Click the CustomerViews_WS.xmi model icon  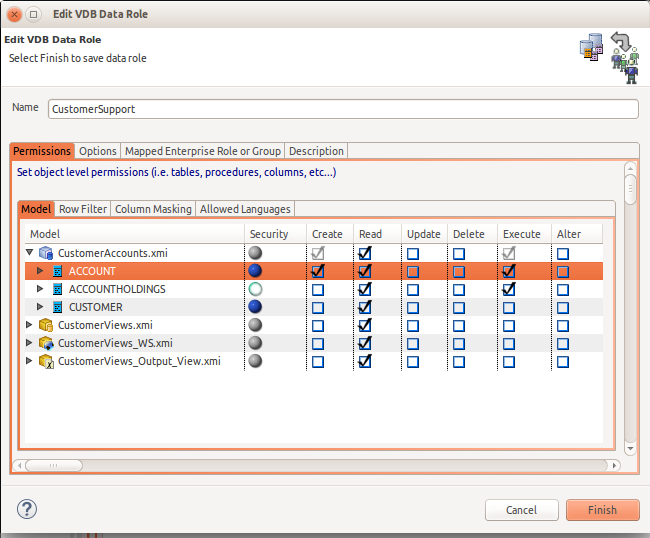(46, 343)
